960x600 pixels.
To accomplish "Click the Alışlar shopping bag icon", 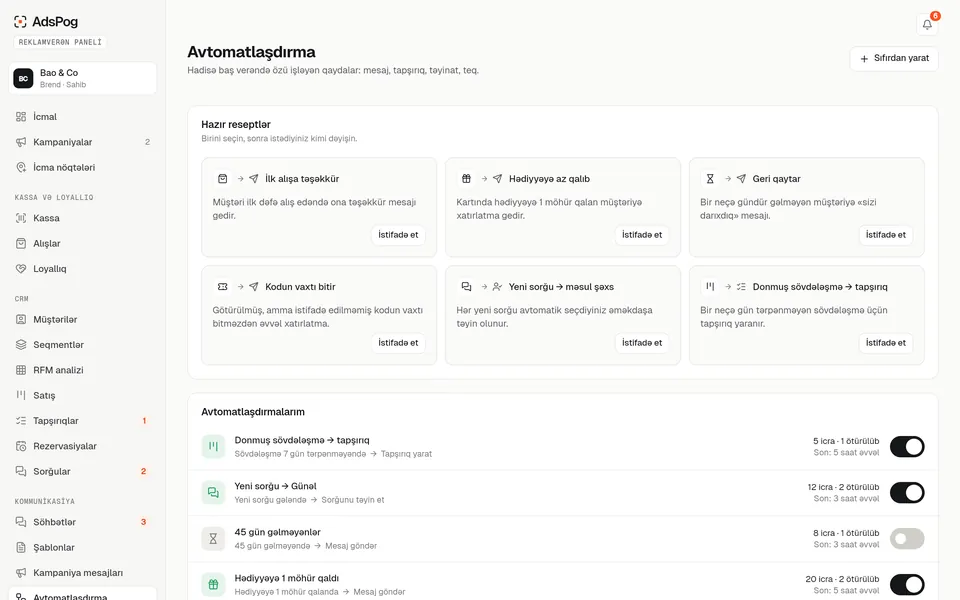I will (x=21, y=243).
